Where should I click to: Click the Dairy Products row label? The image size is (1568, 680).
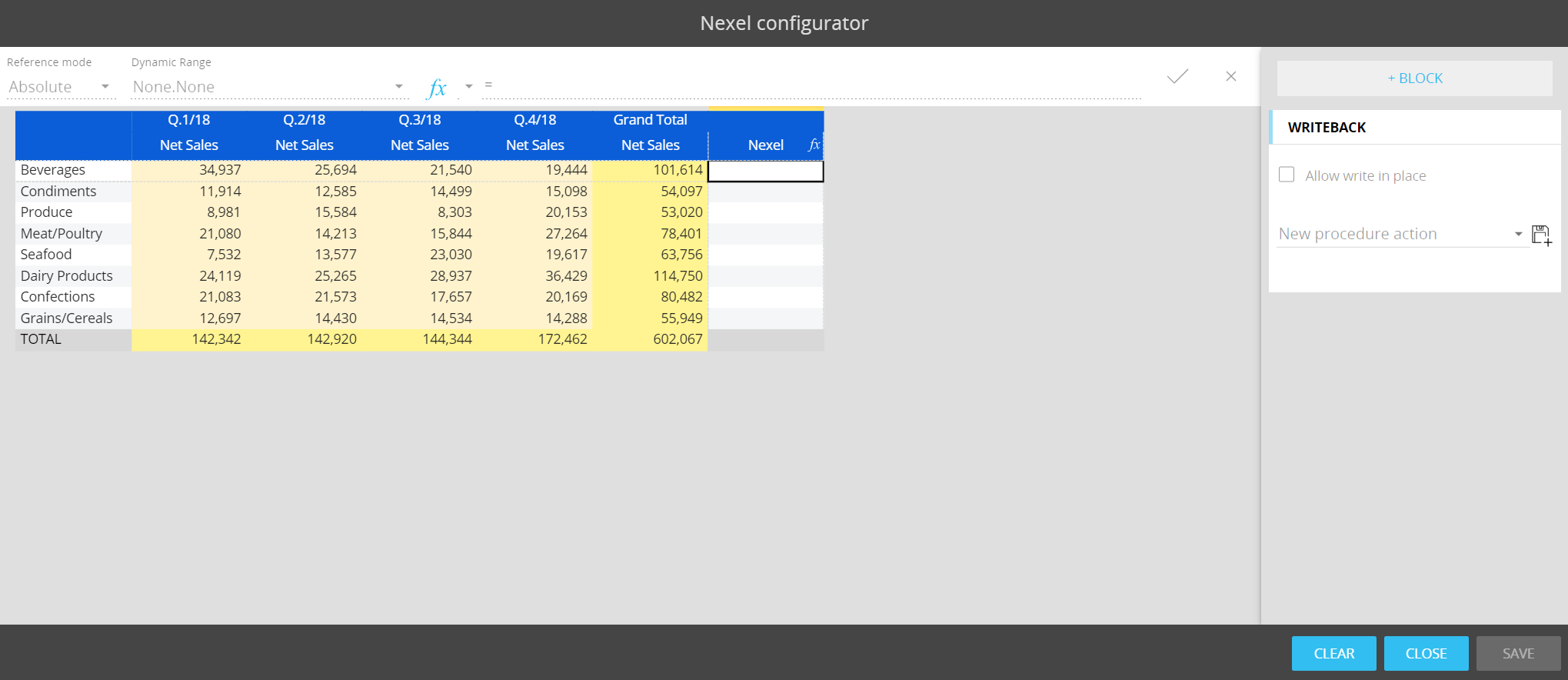[x=67, y=275]
